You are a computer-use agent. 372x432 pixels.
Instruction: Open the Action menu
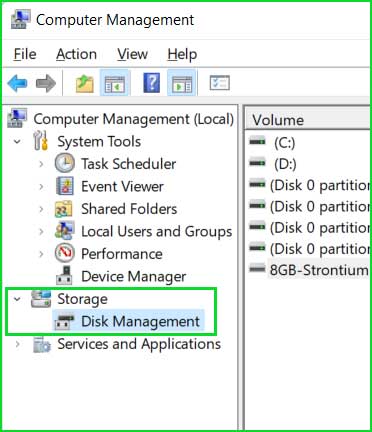[76, 54]
